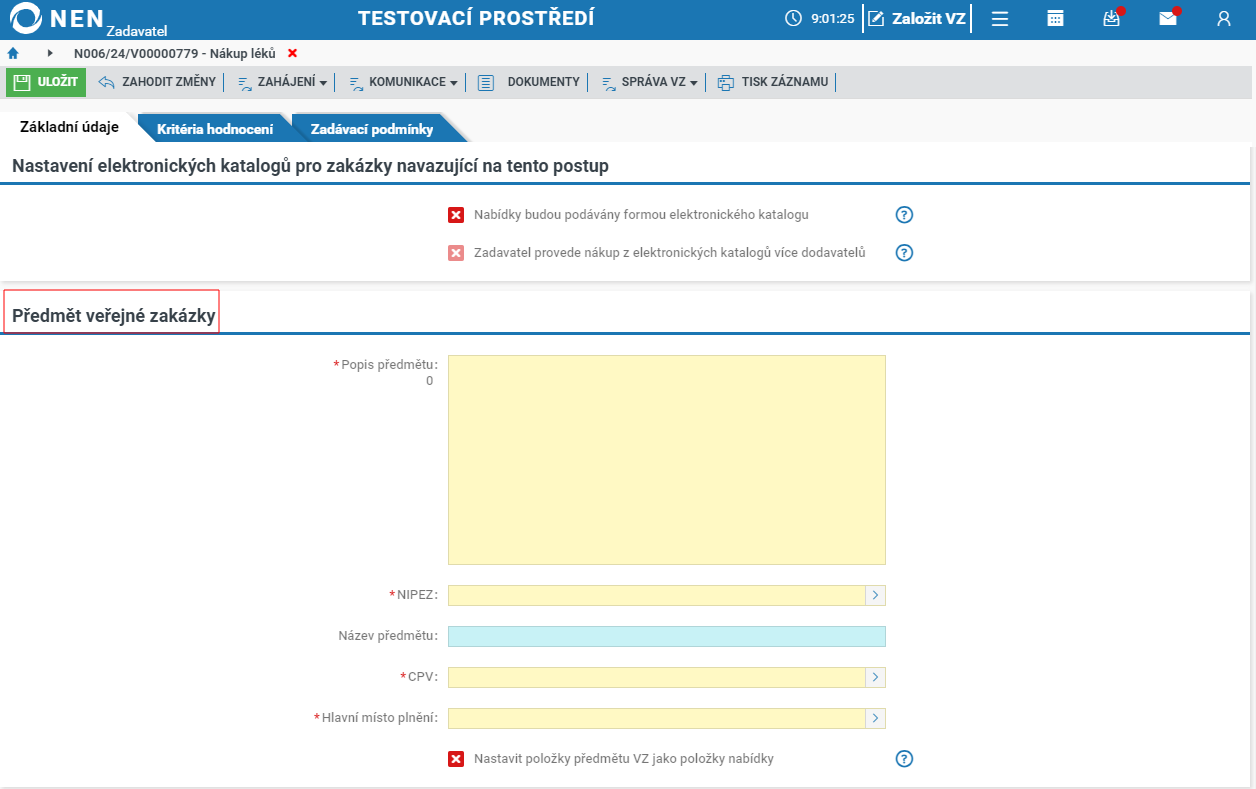Click the Zadavatel label under logo

click(137, 31)
